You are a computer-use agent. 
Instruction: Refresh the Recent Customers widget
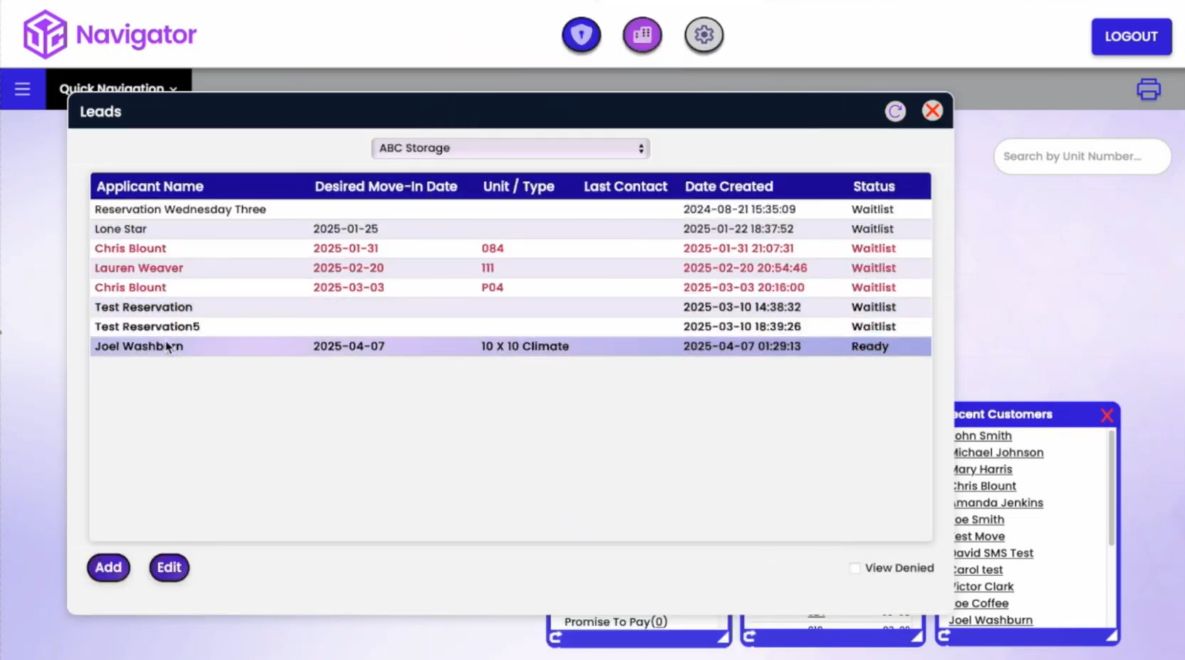tap(944, 637)
